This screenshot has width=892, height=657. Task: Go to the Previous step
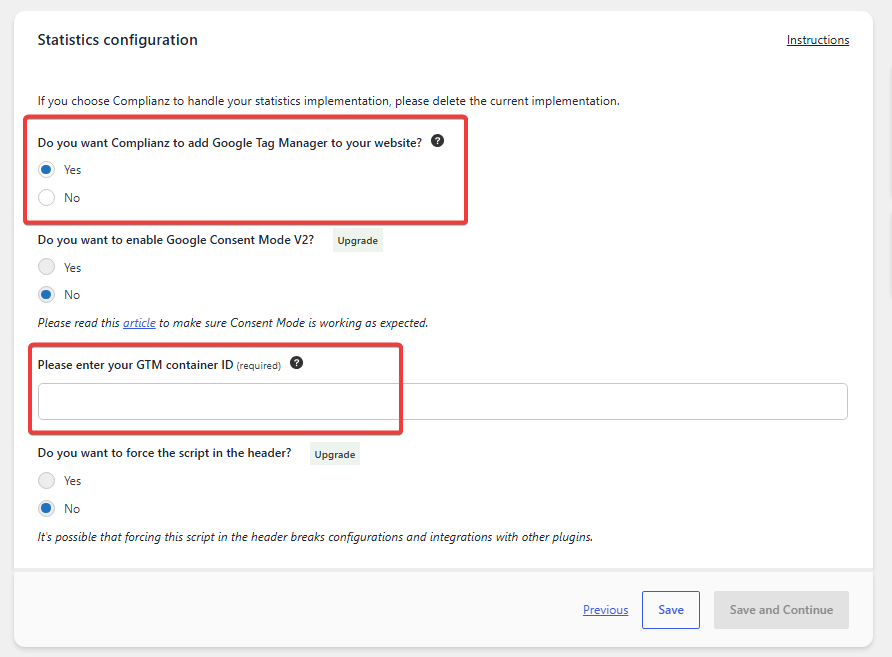(605, 610)
